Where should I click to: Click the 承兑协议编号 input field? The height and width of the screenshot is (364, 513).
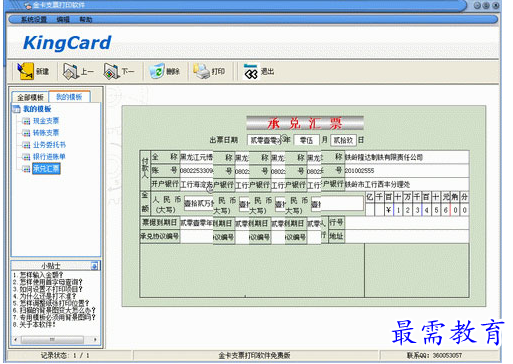[x=196, y=237]
